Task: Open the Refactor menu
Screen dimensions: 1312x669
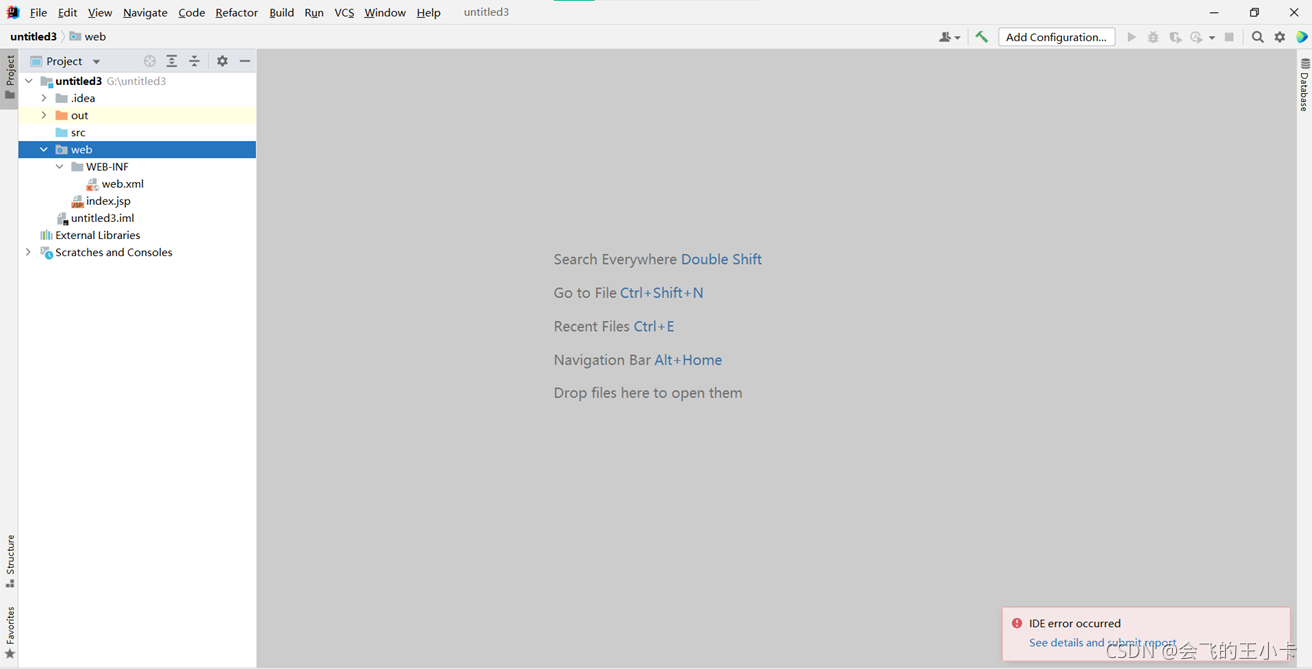Action: pyautogui.click(x=236, y=12)
